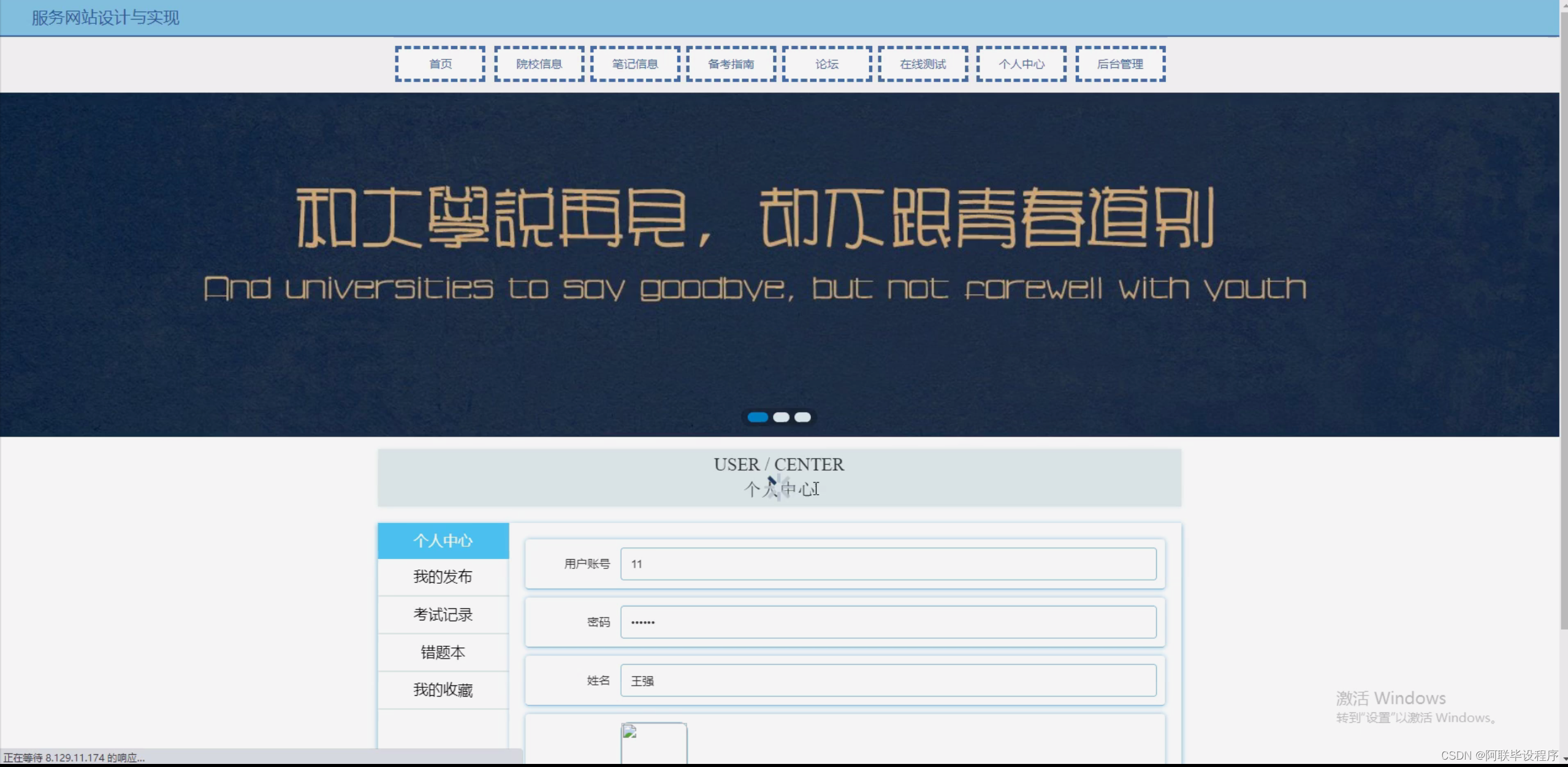1568x767 pixels.
Task: Open the 个人中心 navigation item
Action: click(1019, 63)
